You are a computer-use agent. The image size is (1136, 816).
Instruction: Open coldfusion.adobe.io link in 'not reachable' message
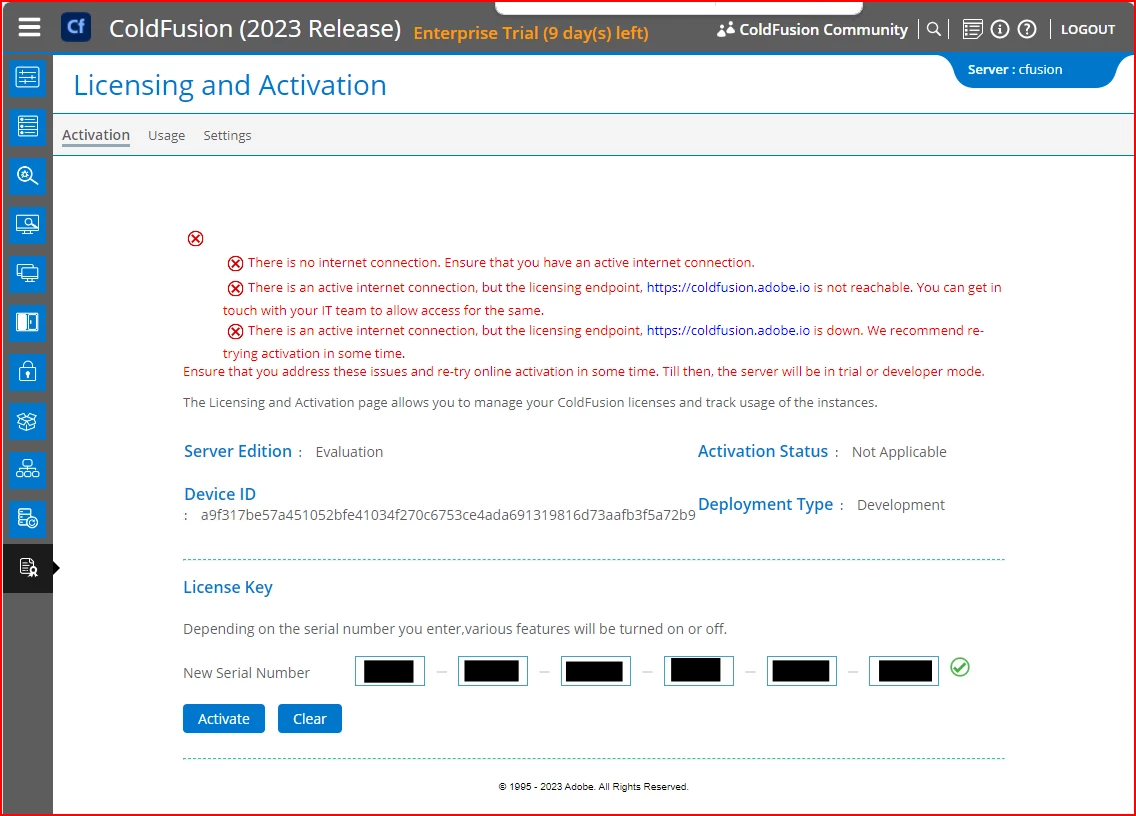(728, 288)
